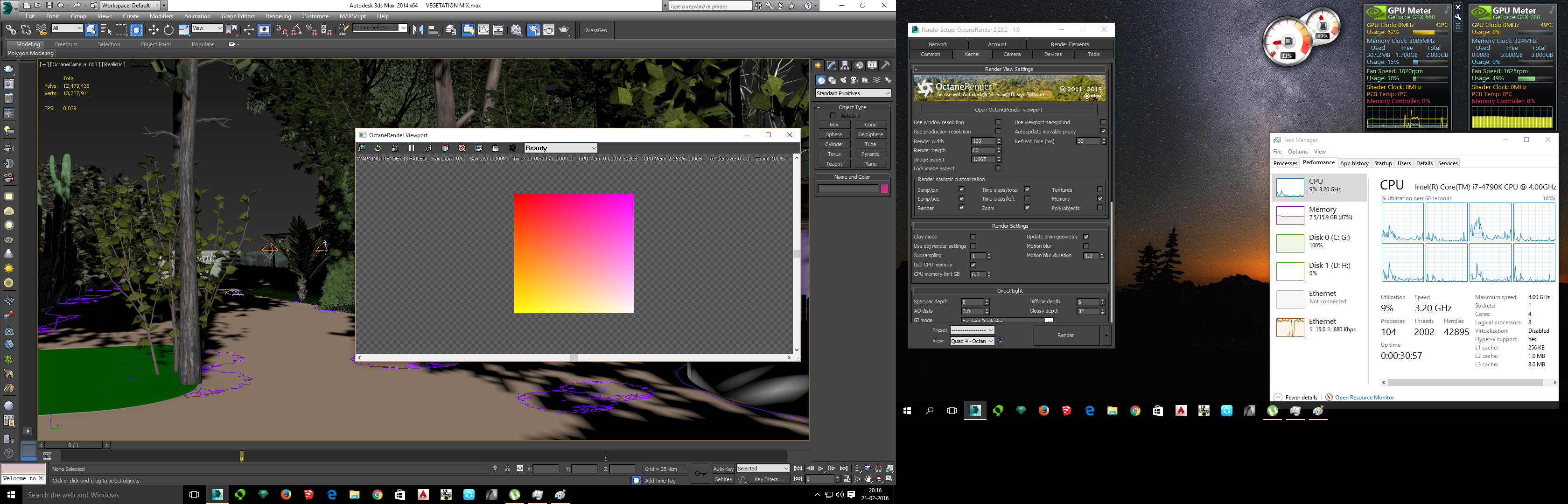Click the Mirror tool icon
The width and height of the screenshot is (1568, 504).
point(418,30)
